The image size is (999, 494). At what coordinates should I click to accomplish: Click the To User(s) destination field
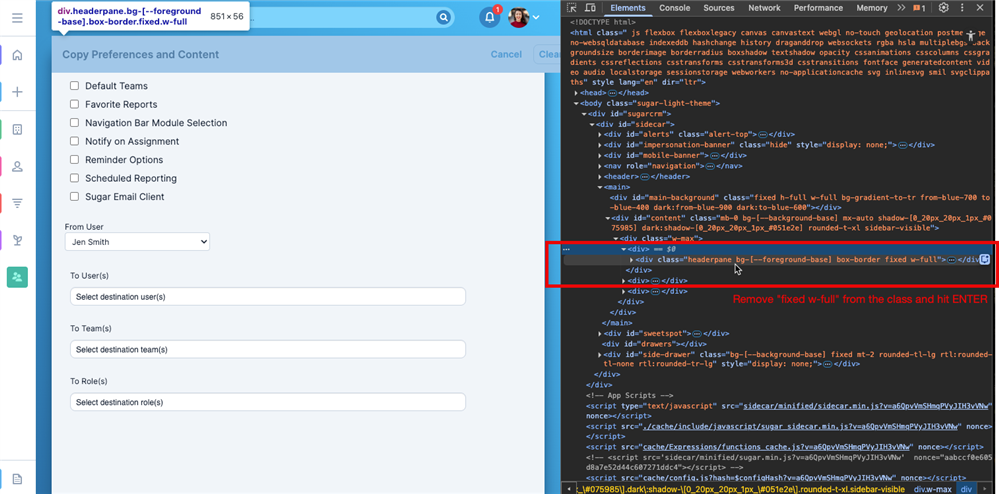click(x=268, y=297)
